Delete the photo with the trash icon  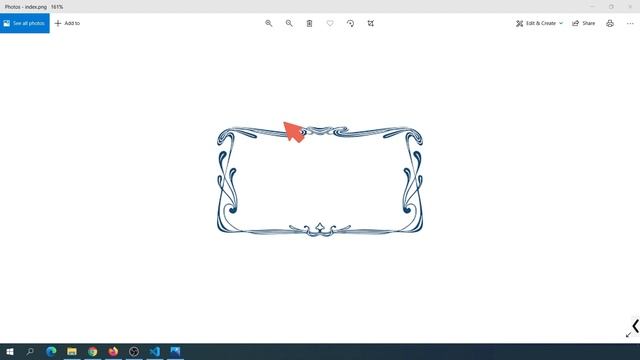click(309, 23)
